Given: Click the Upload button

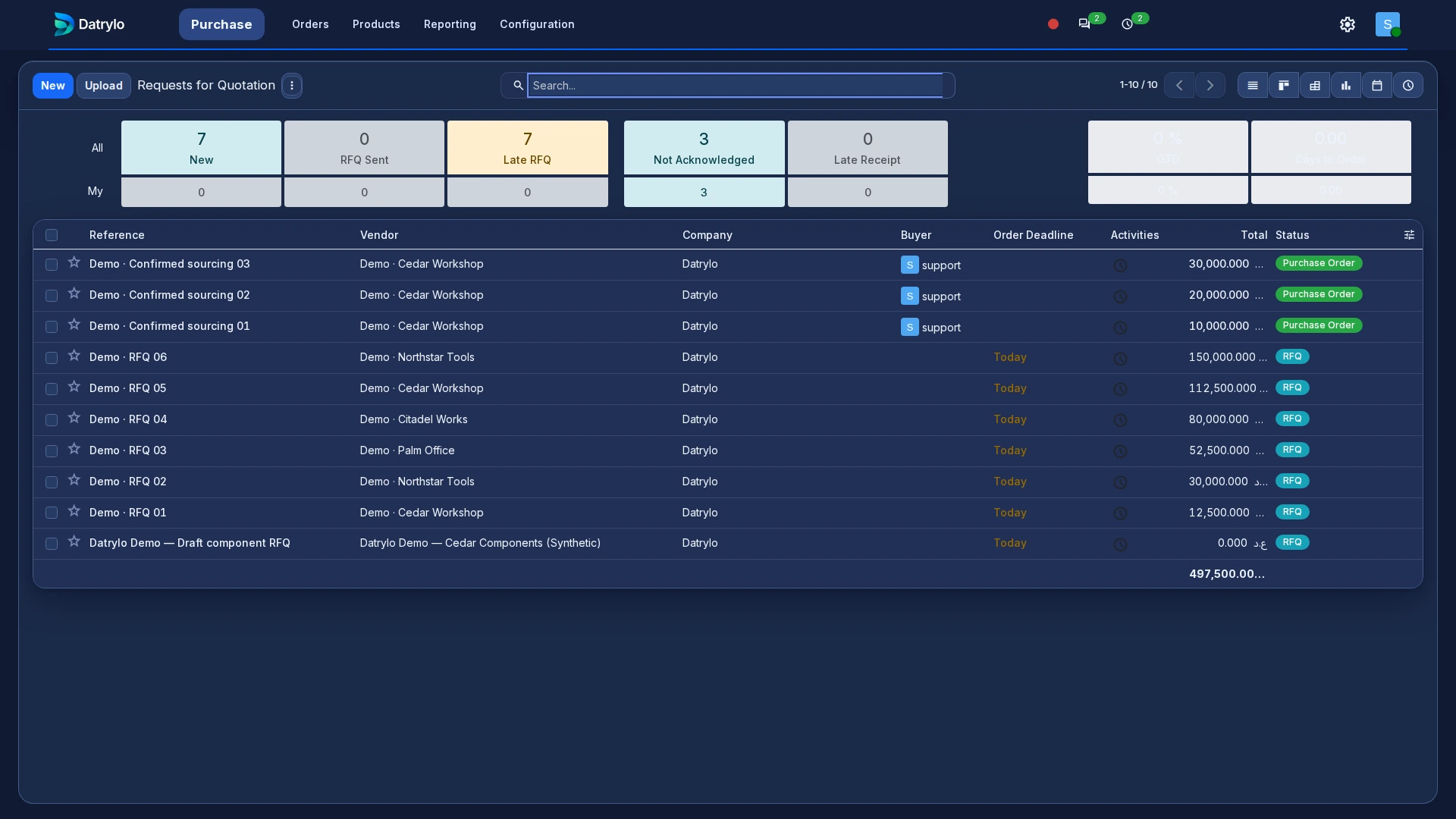Looking at the screenshot, I should click(x=104, y=86).
